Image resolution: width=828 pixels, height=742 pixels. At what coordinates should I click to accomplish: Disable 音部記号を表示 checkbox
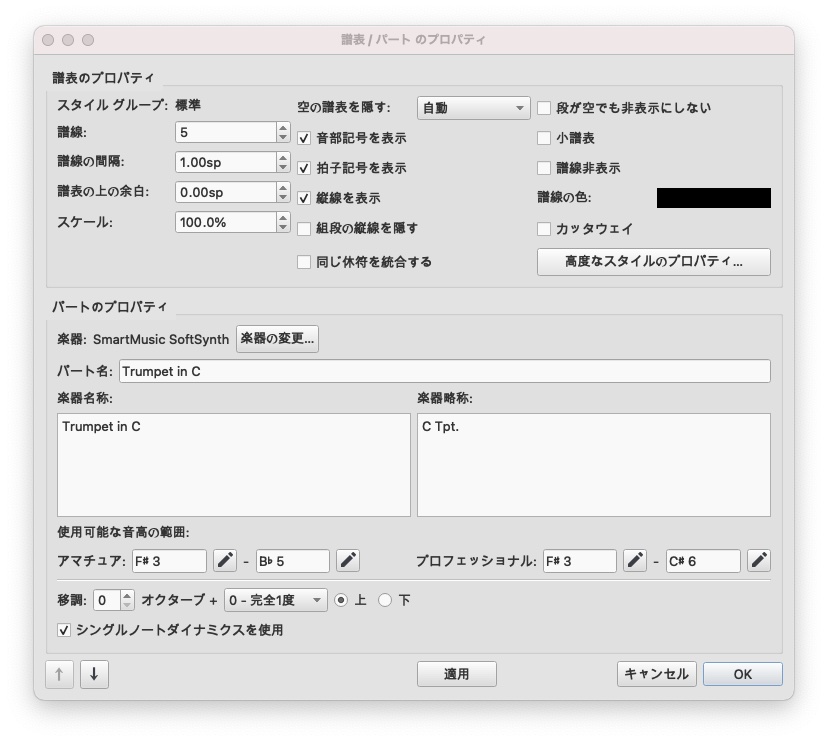[x=305, y=138]
